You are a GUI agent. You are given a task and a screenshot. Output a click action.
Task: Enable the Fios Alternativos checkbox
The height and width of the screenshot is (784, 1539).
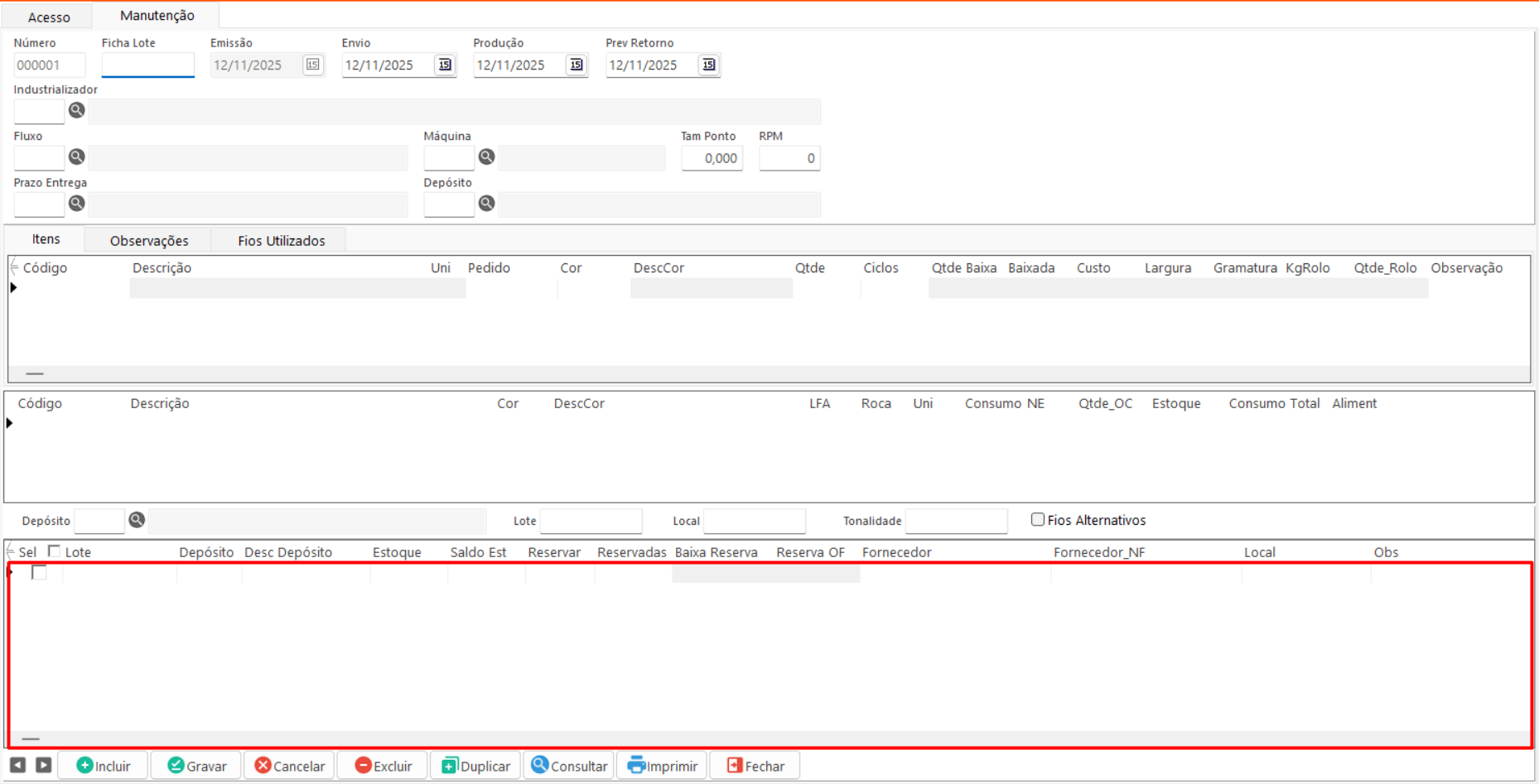click(x=1037, y=519)
